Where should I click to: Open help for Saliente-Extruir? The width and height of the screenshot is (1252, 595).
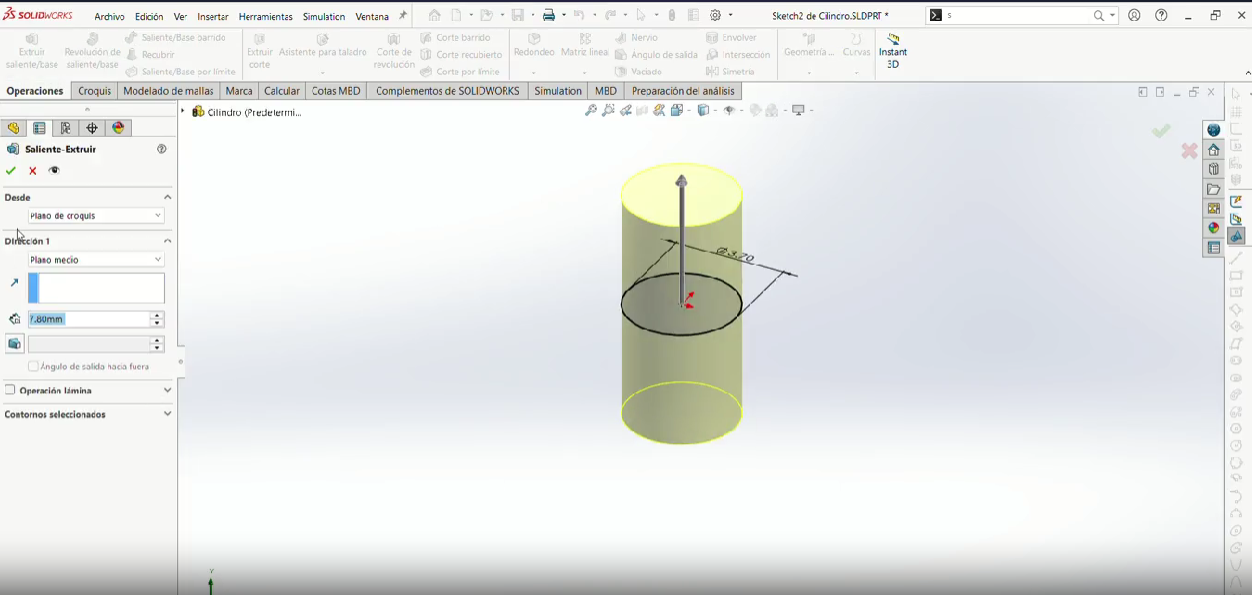click(161, 149)
